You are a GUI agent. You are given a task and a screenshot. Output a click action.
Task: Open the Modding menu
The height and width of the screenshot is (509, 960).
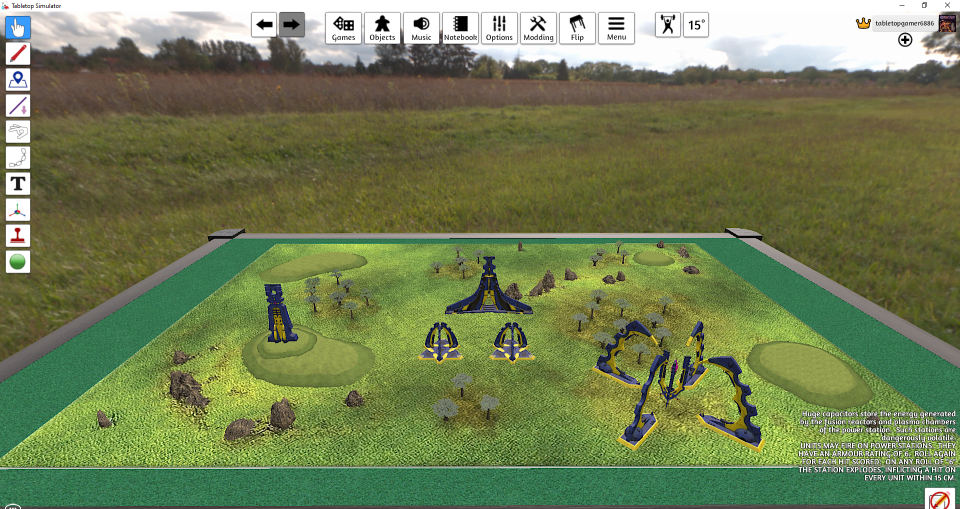pyautogui.click(x=539, y=28)
